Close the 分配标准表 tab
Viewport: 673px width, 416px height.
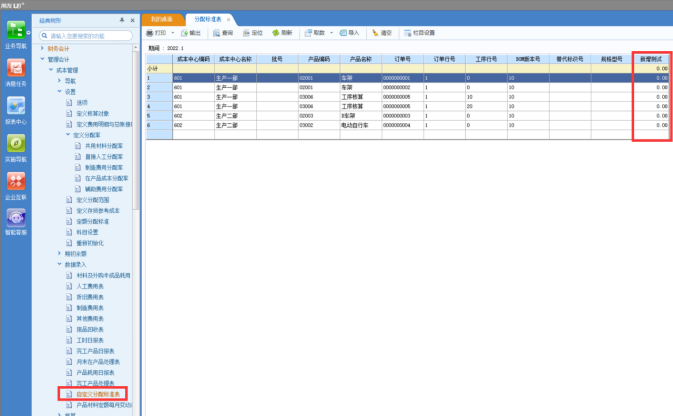[x=228, y=19]
